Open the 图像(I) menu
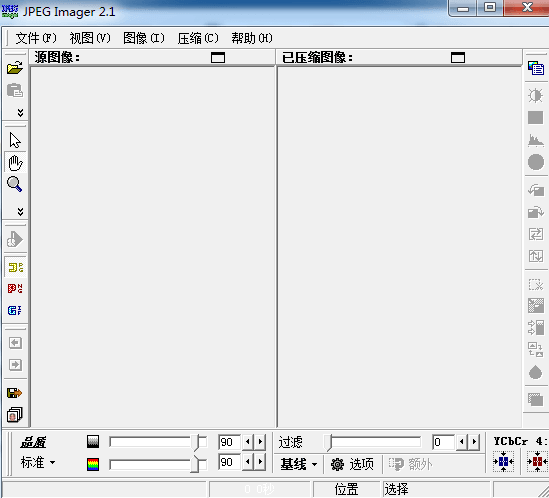This screenshot has width=549, height=498. [x=144, y=38]
